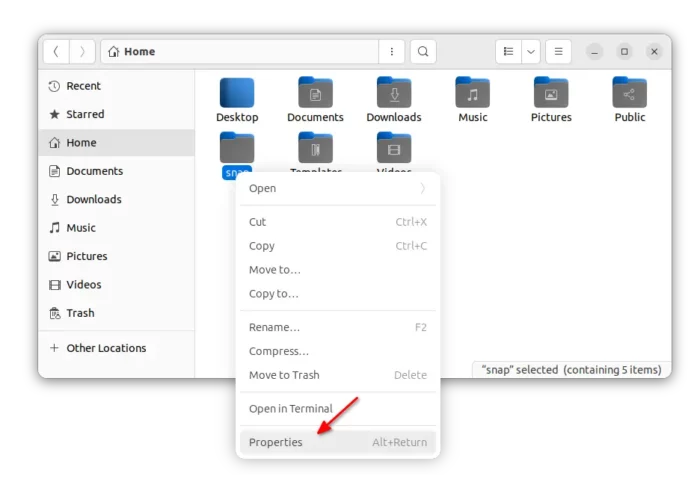Viewport: 700px width, 479px height.
Task: Select the Public folder icon
Action: point(630,93)
